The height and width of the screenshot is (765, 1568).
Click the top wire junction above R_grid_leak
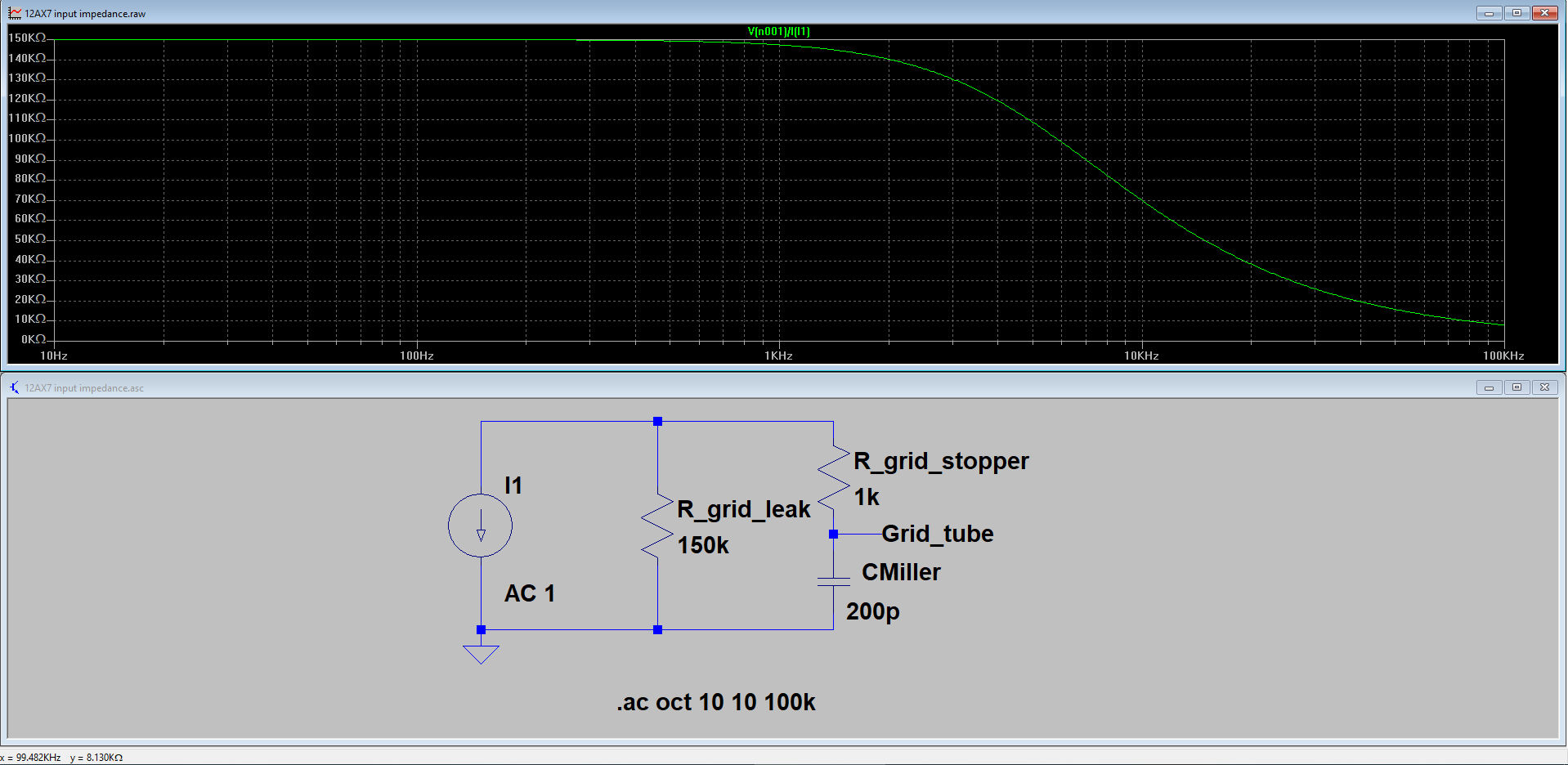click(x=657, y=422)
